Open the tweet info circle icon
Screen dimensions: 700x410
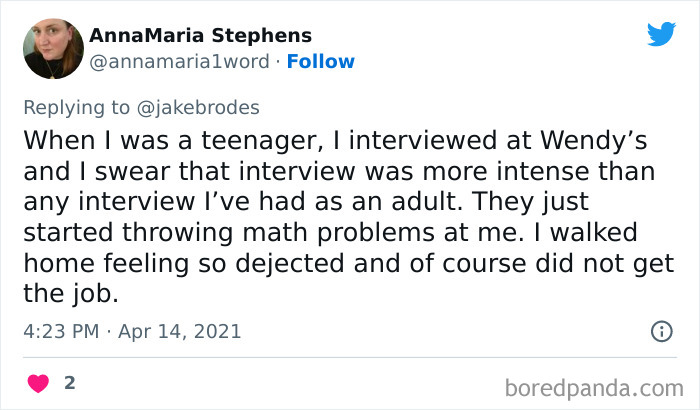click(x=661, y=331)
